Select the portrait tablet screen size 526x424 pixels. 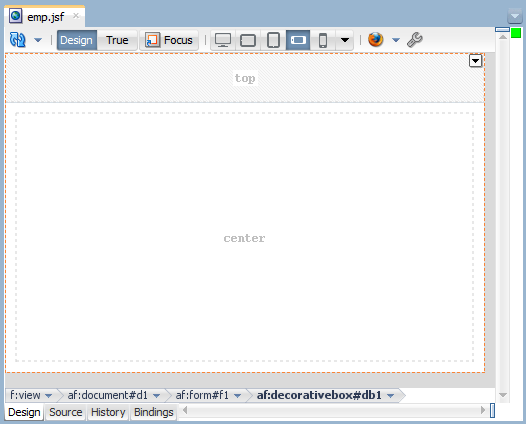pos(273,40)
